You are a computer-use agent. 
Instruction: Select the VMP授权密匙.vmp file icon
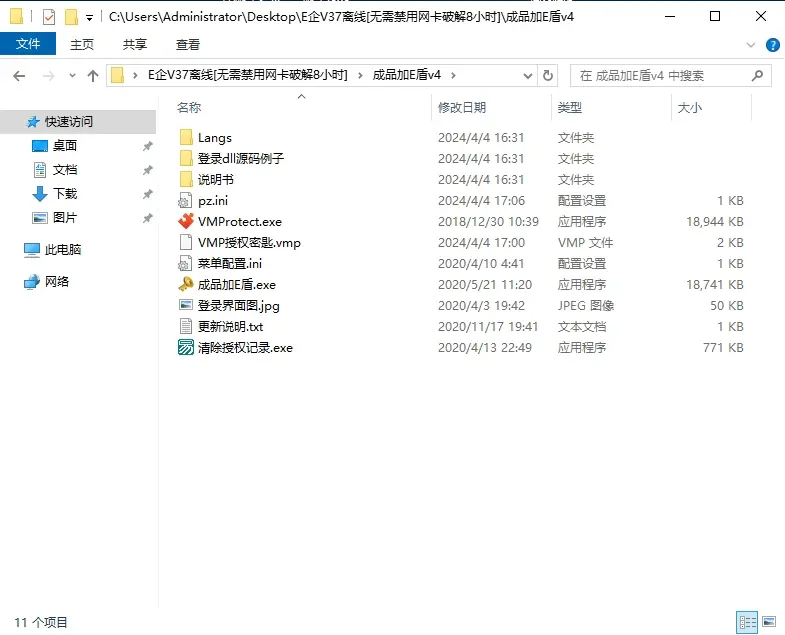185,242
